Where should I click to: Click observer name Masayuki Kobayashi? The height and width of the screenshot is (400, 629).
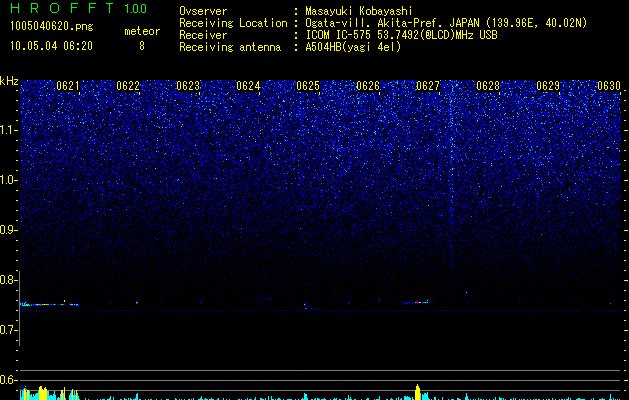click(359, 11)
